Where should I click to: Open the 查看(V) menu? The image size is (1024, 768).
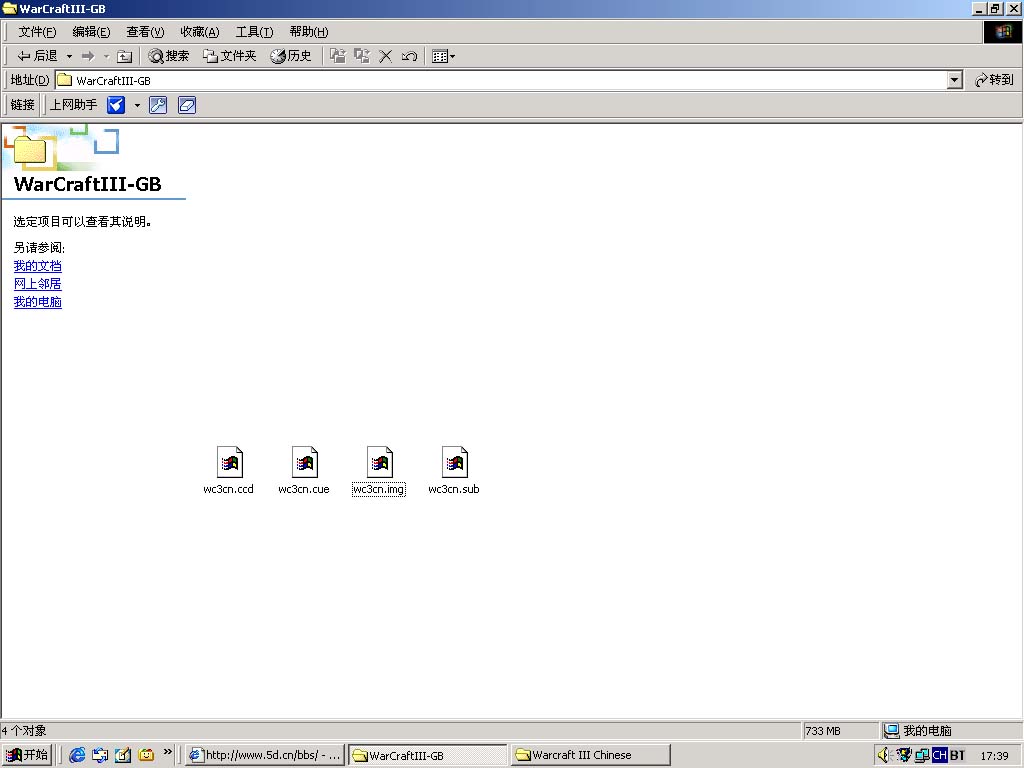(145, 32)
